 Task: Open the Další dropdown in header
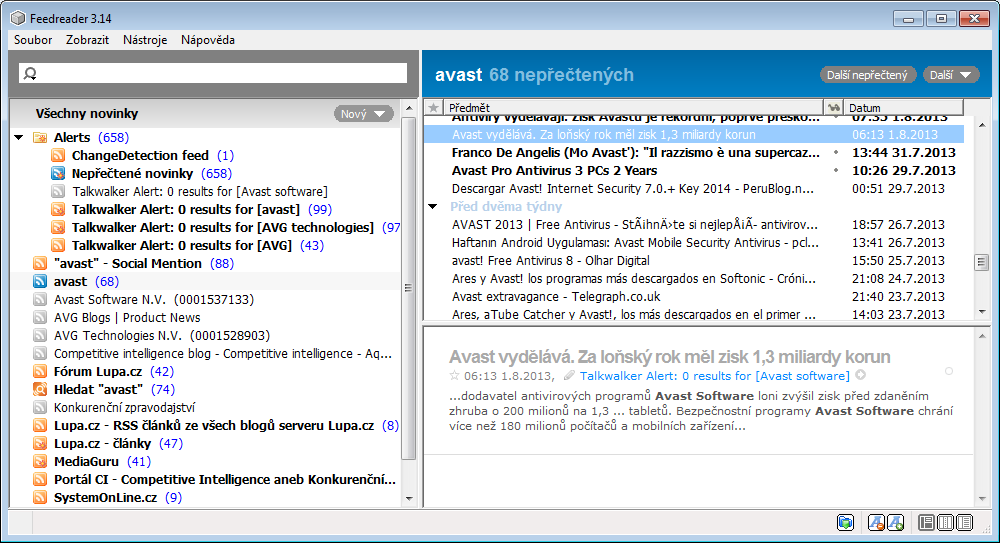coord(950,75)
